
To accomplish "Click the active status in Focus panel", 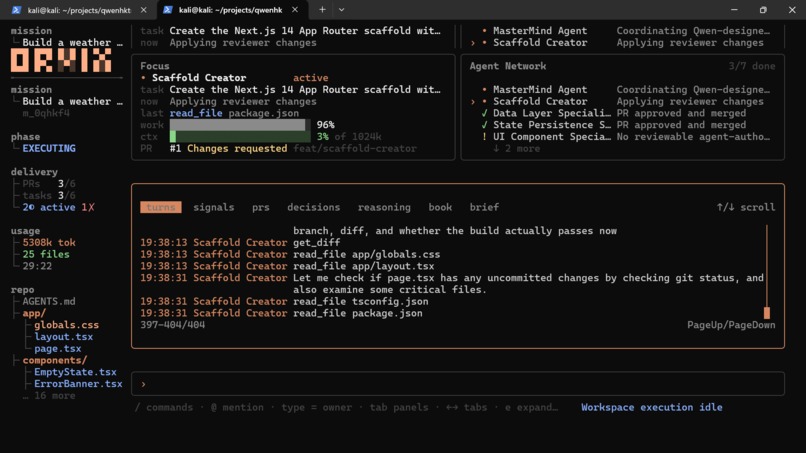I will [x=310, y=78].
